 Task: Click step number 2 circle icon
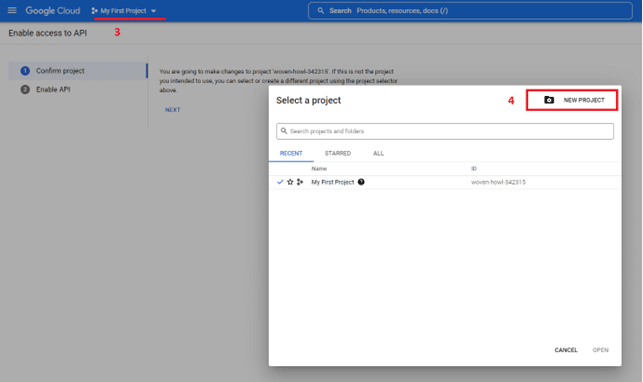pyautogui.click(x=25, y=89)
